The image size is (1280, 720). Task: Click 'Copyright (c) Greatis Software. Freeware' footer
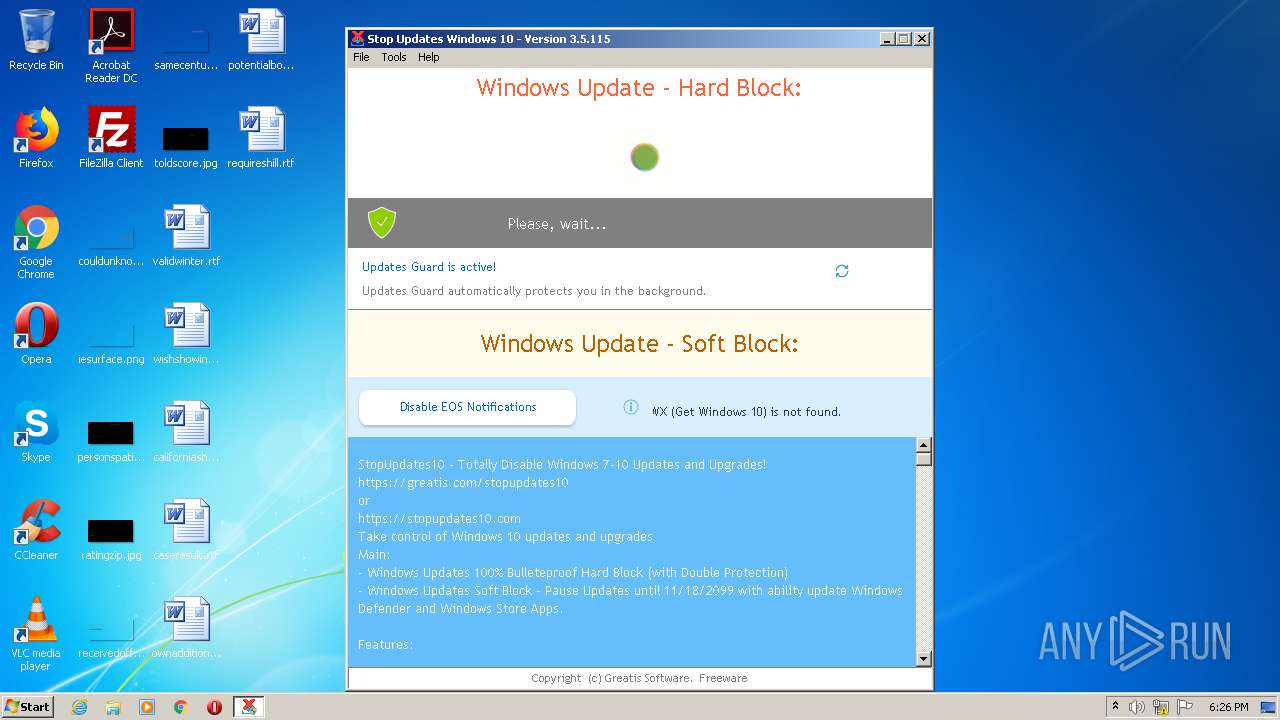pyautogui.click(x=639, y=678)
